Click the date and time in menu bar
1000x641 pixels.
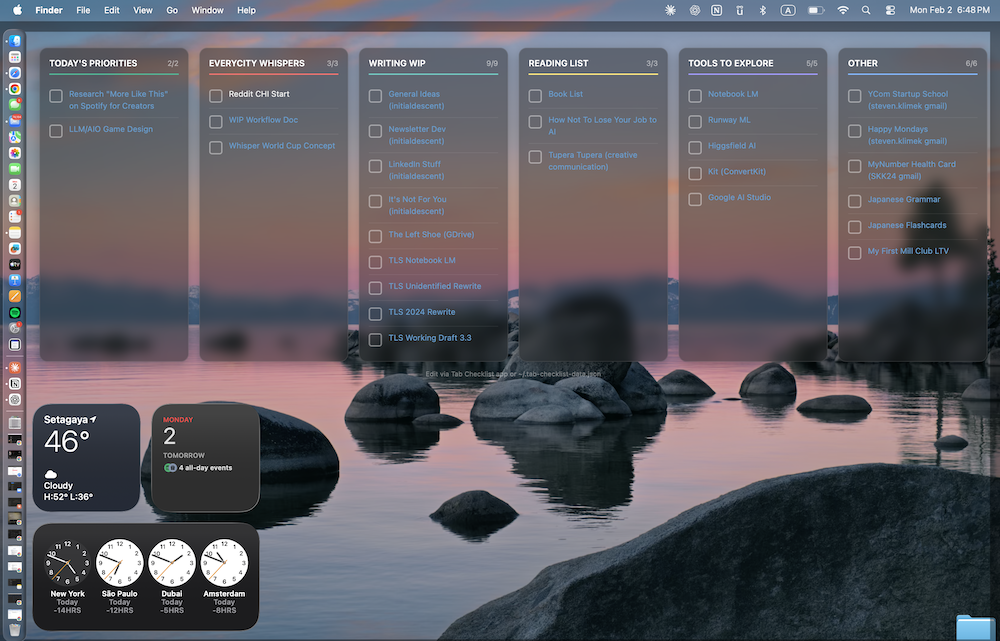coord(950,10)
